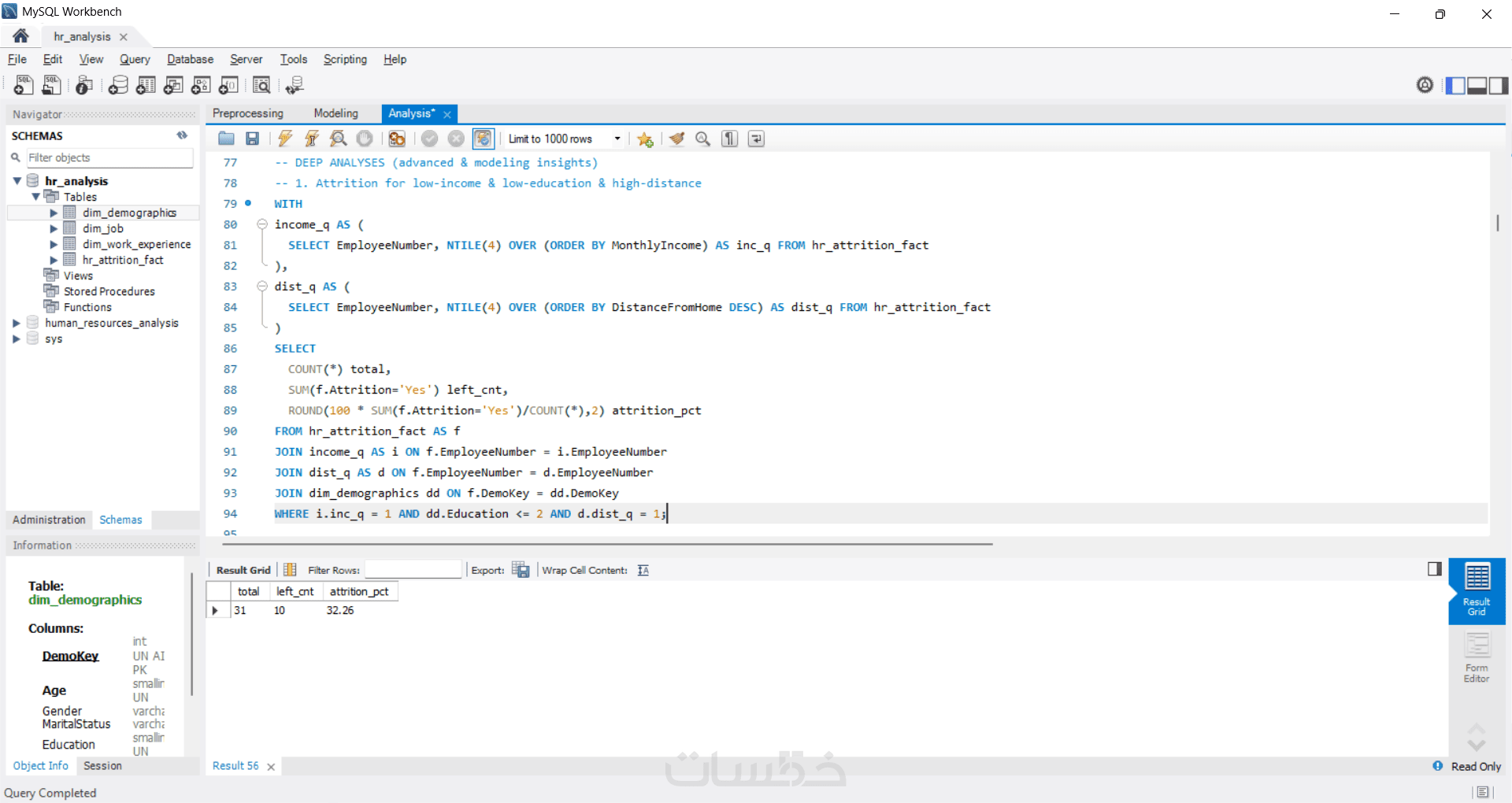The height and width of the screenshot is (803, 1512).
Task: Execute the whole script with lightning icon
Action: click(x=285, y=139)
